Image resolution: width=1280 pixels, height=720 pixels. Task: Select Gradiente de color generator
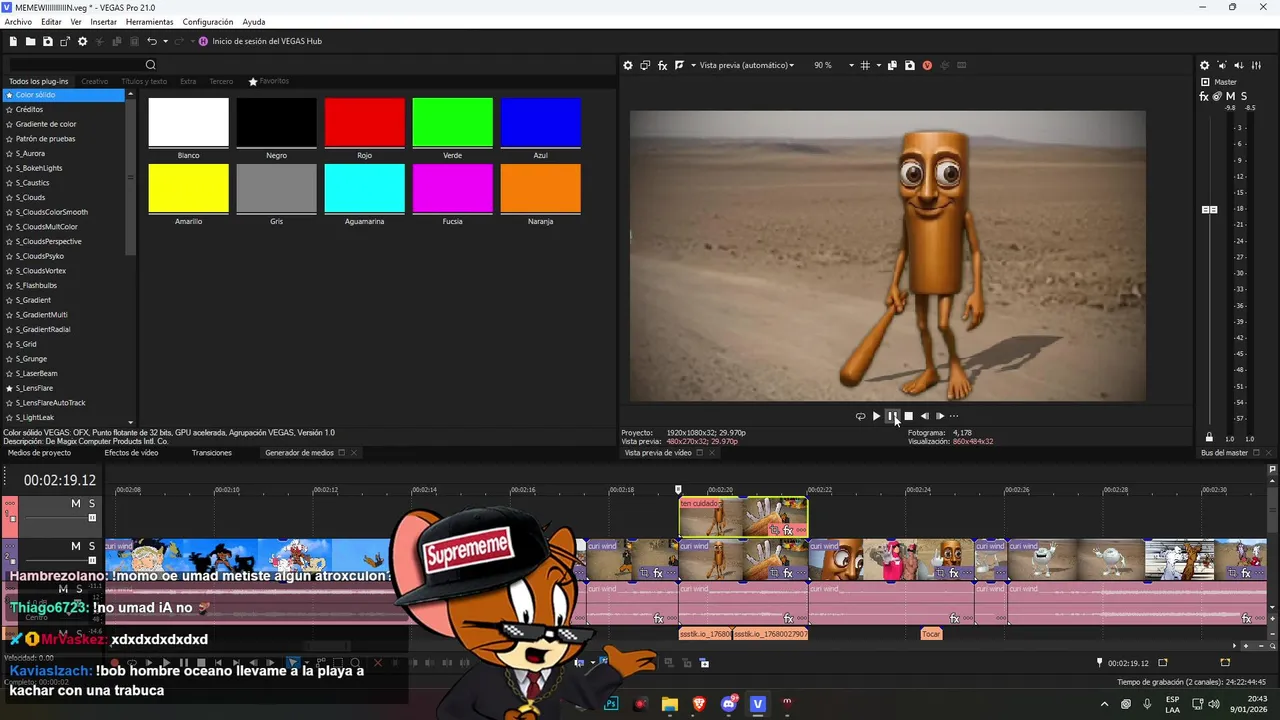(46, 124)
